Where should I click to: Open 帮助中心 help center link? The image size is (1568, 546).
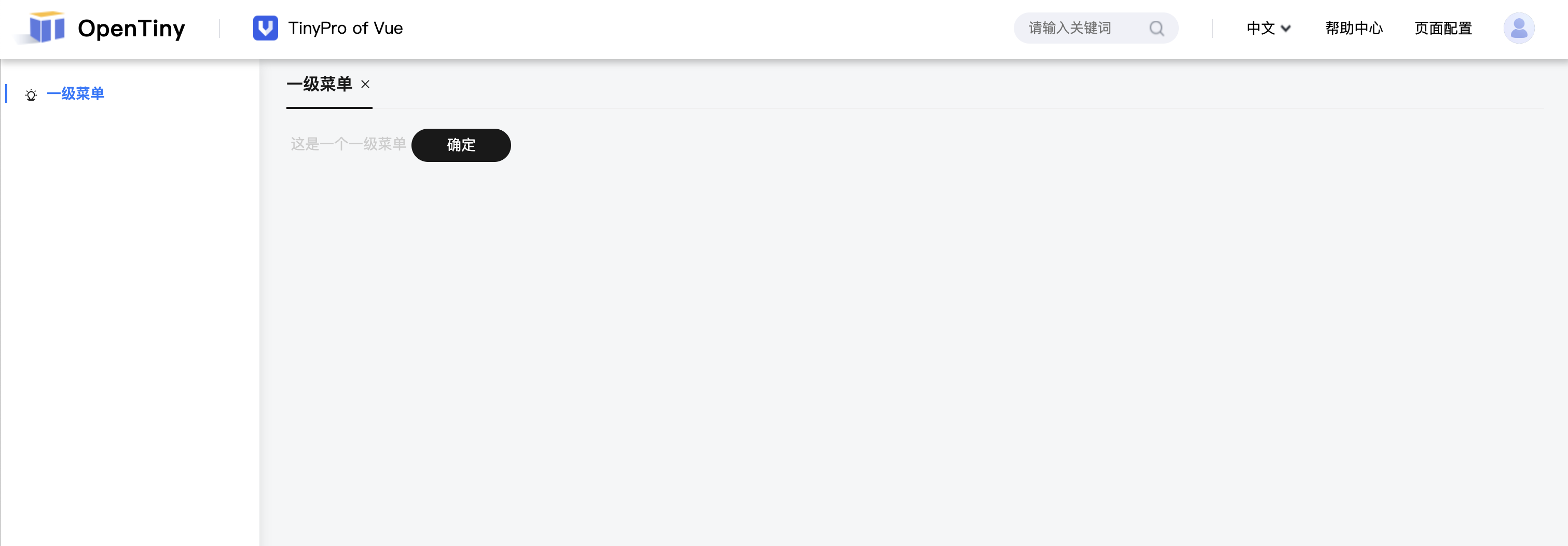1354,29
